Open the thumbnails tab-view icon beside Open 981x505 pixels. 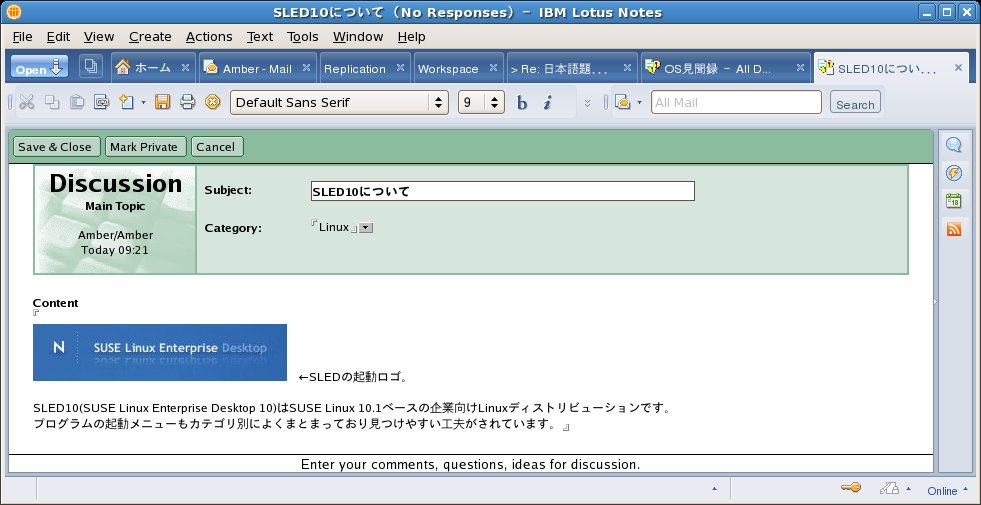[91, 66]
